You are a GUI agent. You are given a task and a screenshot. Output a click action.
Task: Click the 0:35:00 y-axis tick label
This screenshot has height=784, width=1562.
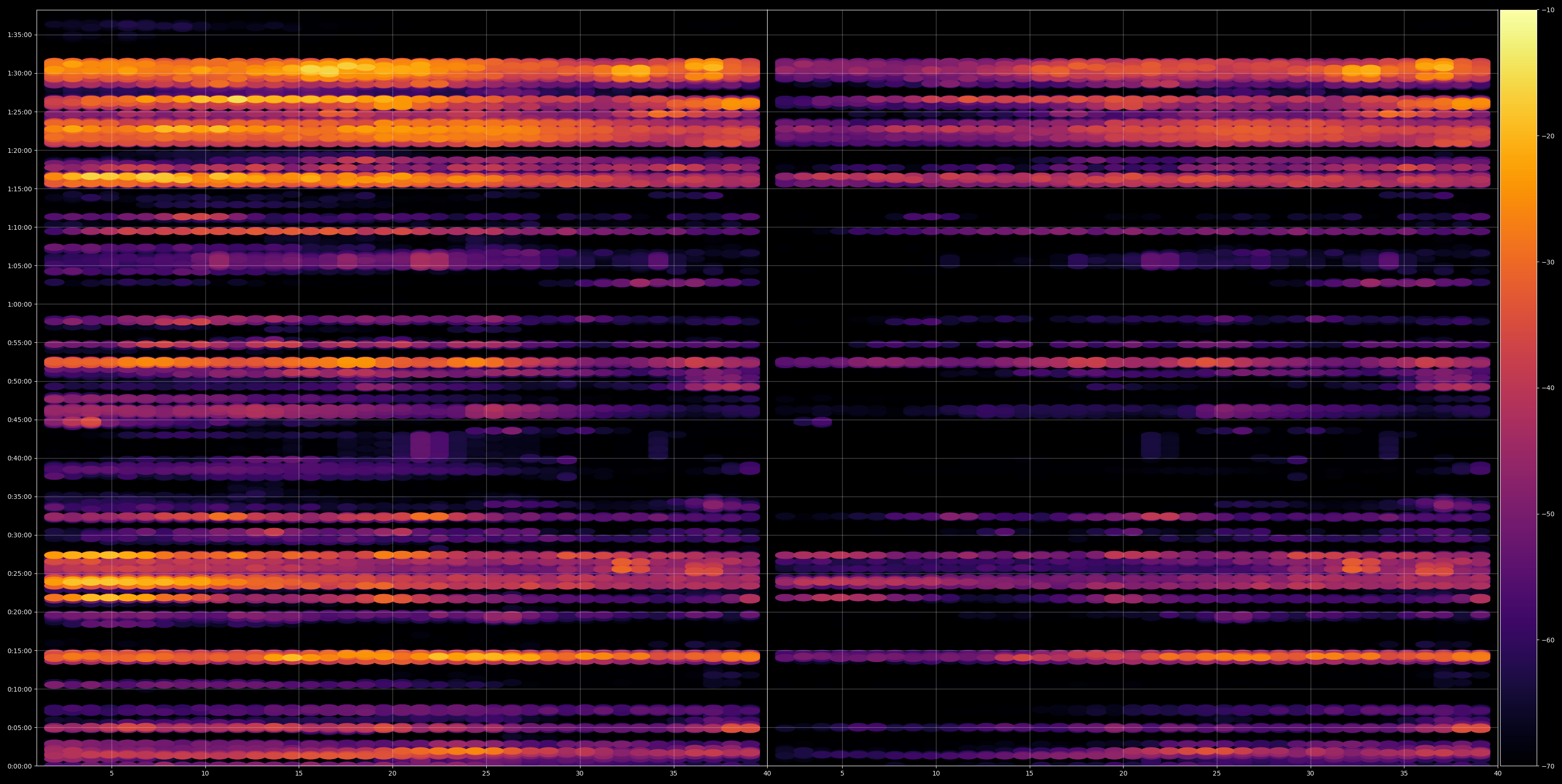coord(19,497)
